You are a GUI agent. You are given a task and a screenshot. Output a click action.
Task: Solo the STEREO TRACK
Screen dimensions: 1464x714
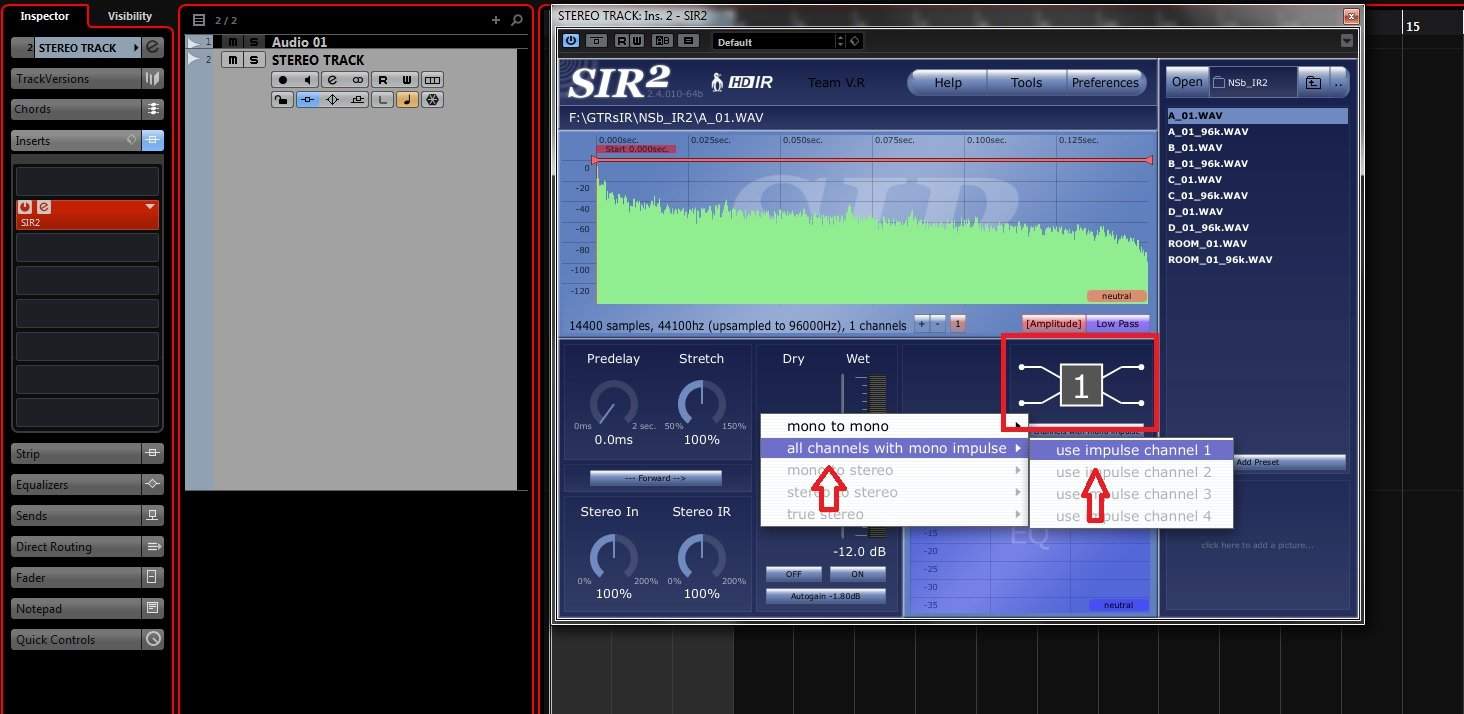coord(255,60)
